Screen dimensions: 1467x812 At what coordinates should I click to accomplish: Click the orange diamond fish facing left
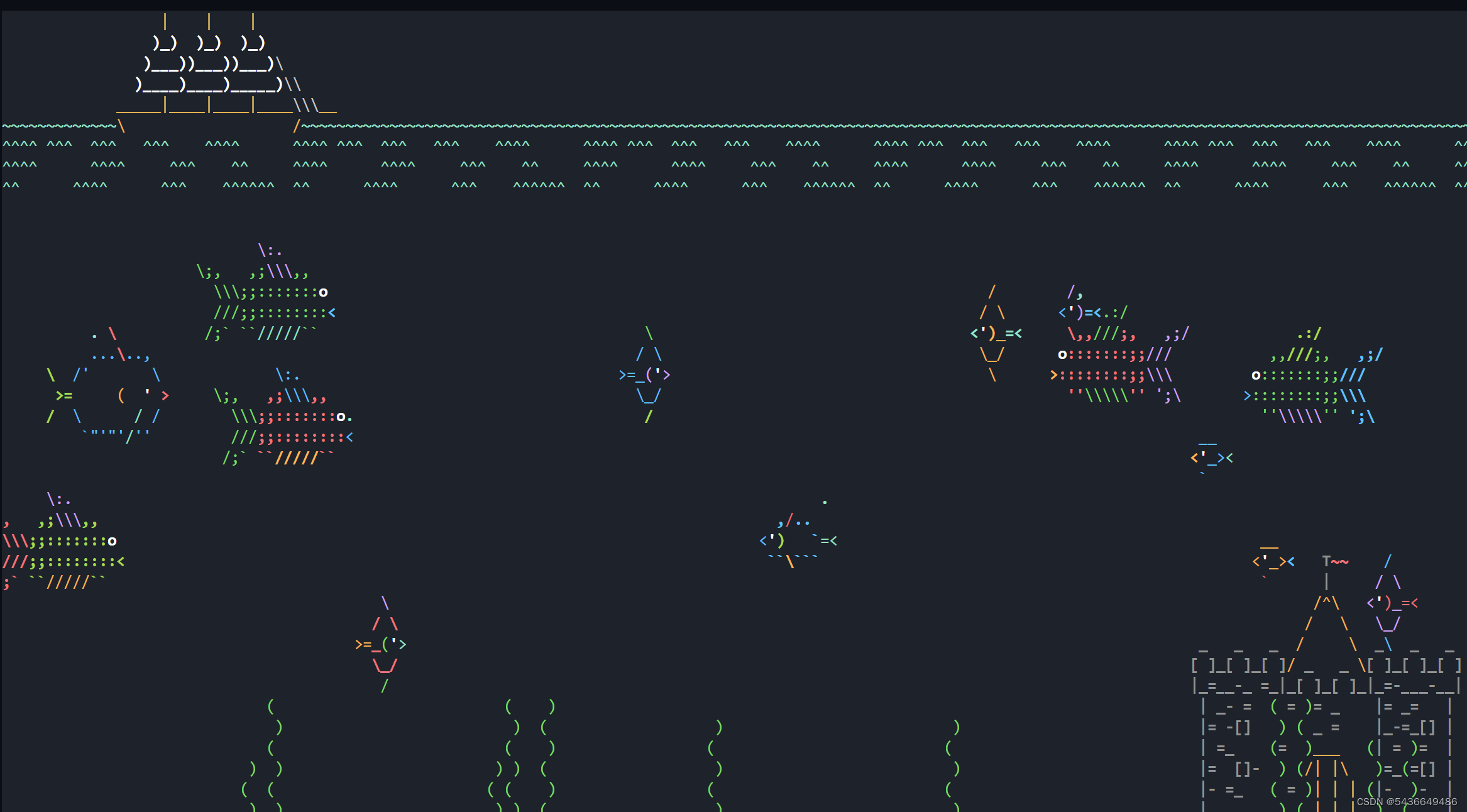tap(994, 334)
